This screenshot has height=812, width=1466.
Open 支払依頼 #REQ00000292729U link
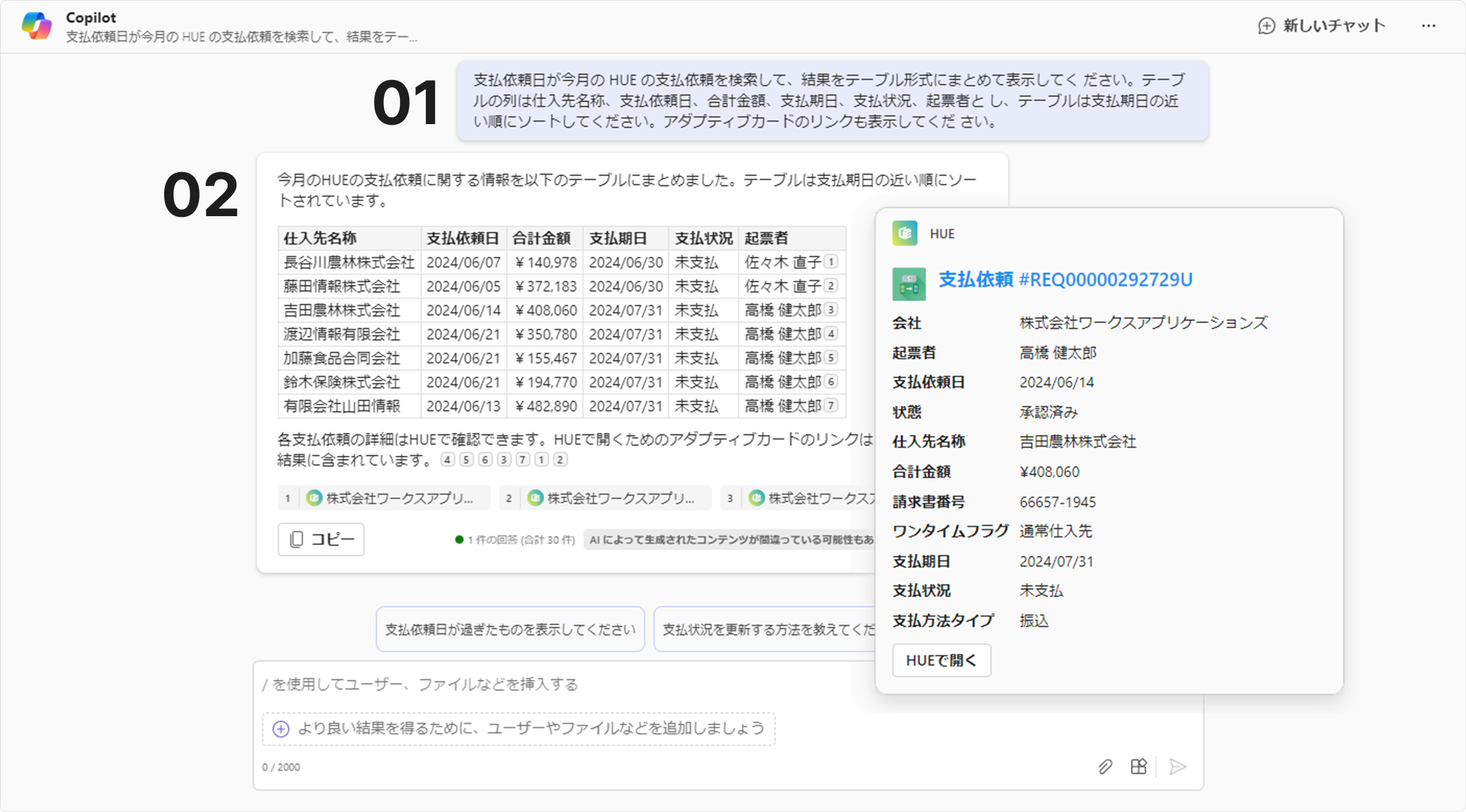tap(1065, 280)
